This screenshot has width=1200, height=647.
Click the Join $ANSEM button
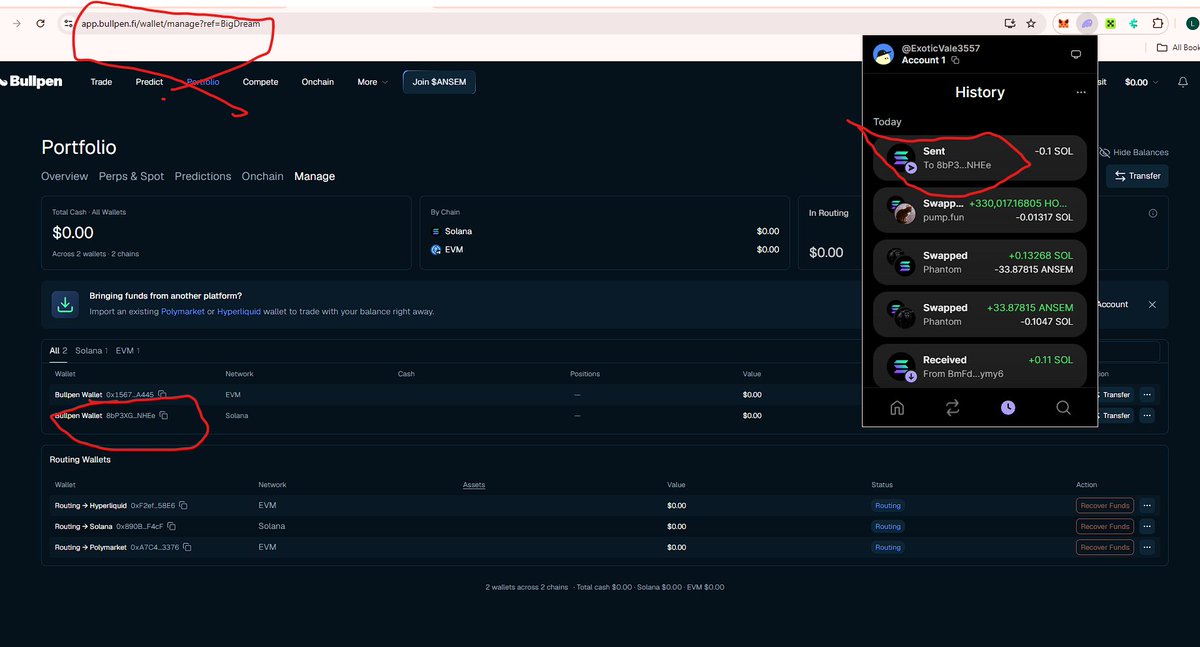439,82
